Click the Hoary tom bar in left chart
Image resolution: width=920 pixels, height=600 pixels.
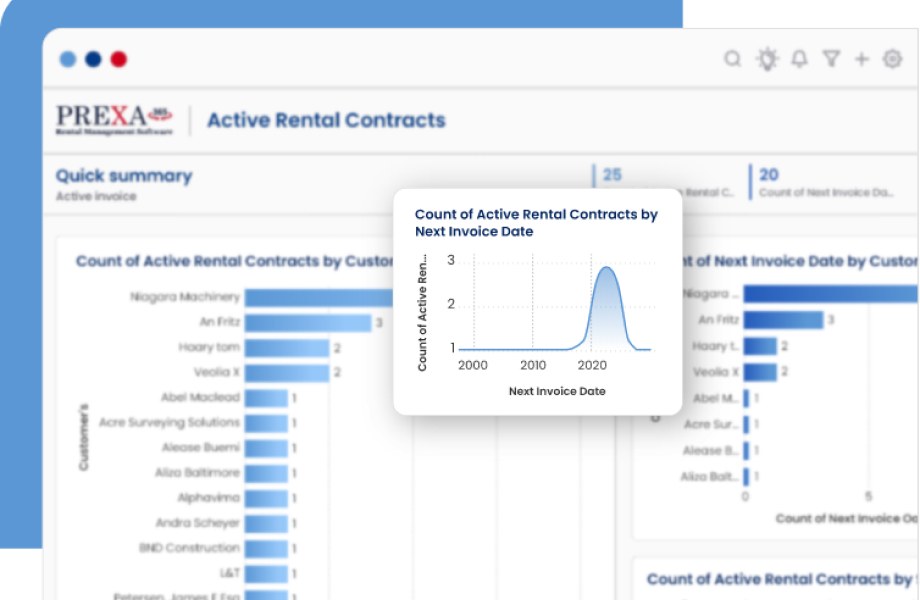(287, 348)
